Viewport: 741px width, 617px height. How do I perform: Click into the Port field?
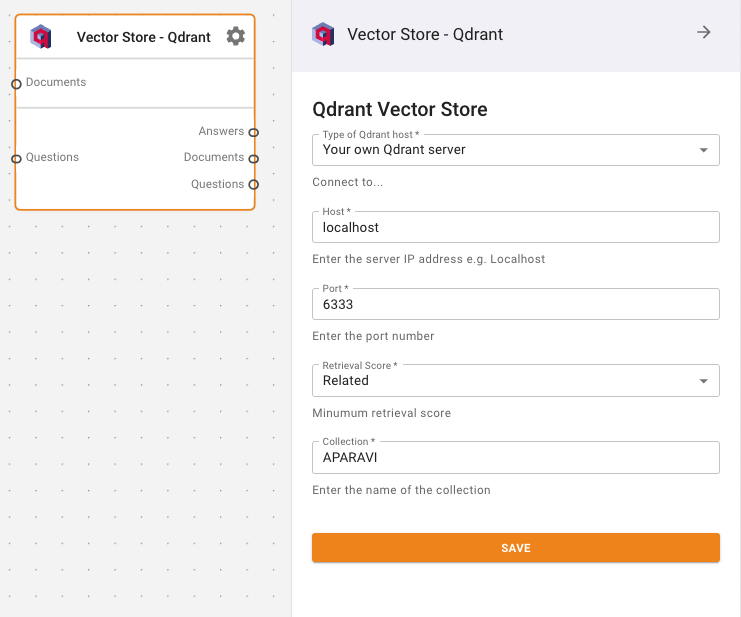[x=515, y=304]
